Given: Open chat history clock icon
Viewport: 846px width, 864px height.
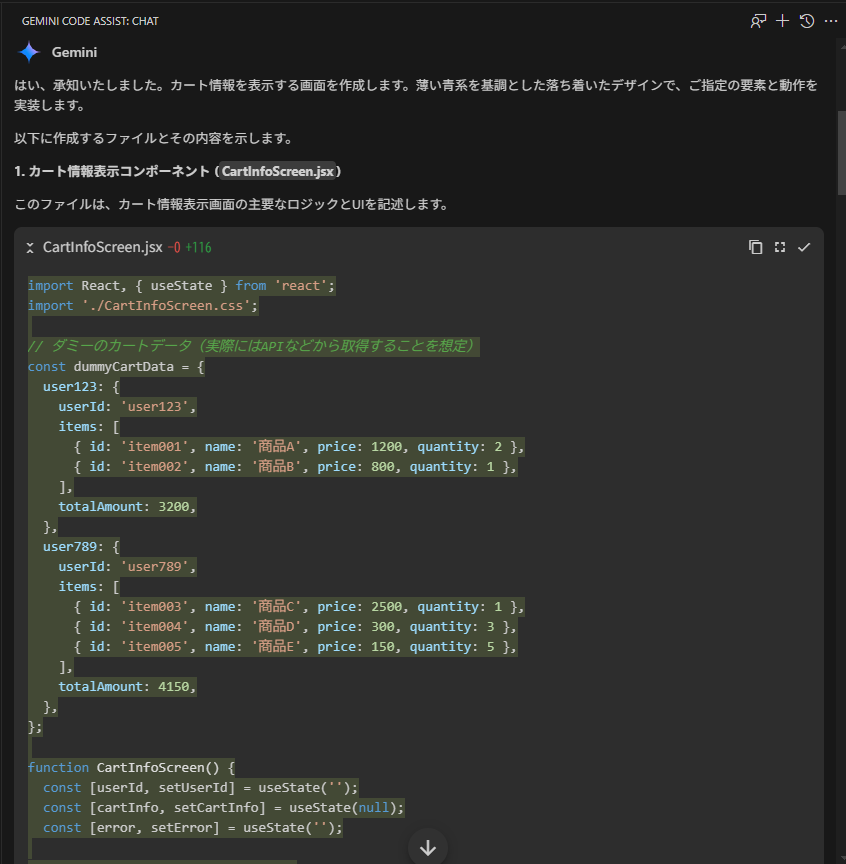Looking at the screenshot, I should tap(807, 21).
